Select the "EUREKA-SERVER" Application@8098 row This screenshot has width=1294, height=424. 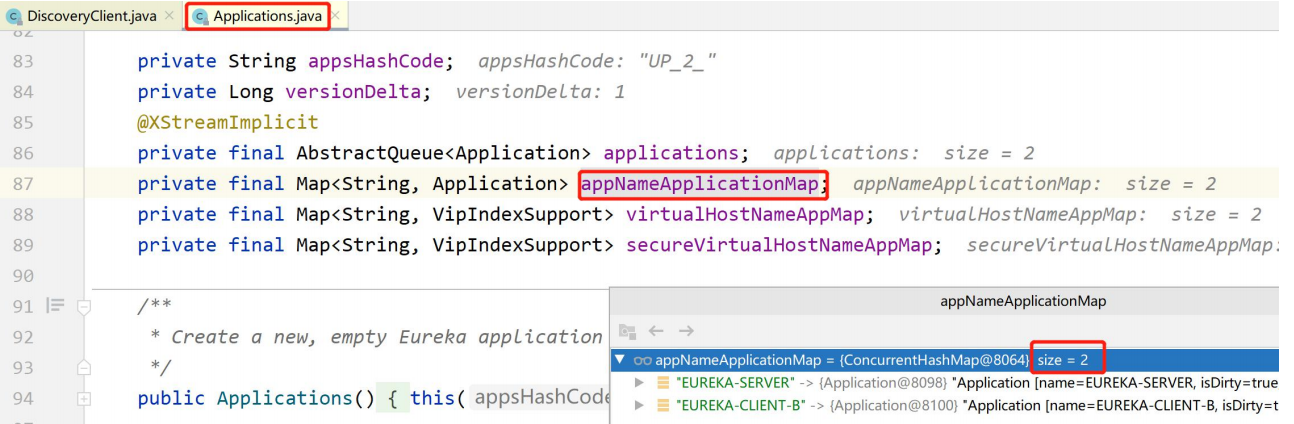point(946,383)
